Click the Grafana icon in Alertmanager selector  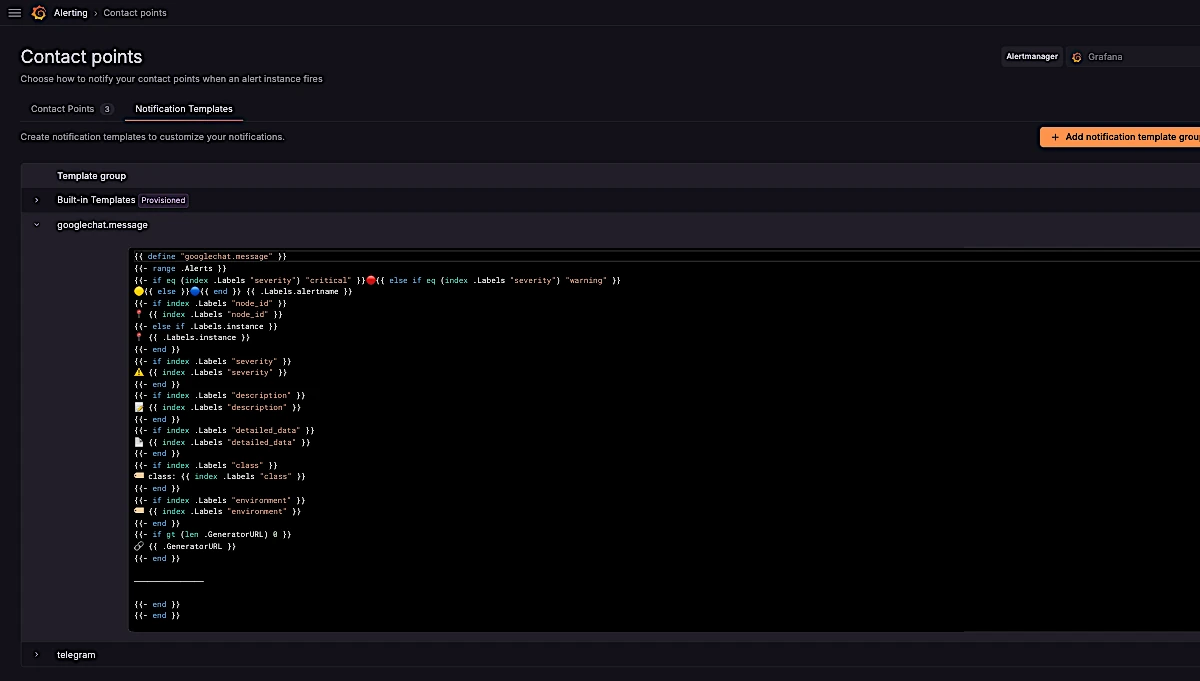pyautogui.click(x=1077, y=57)
